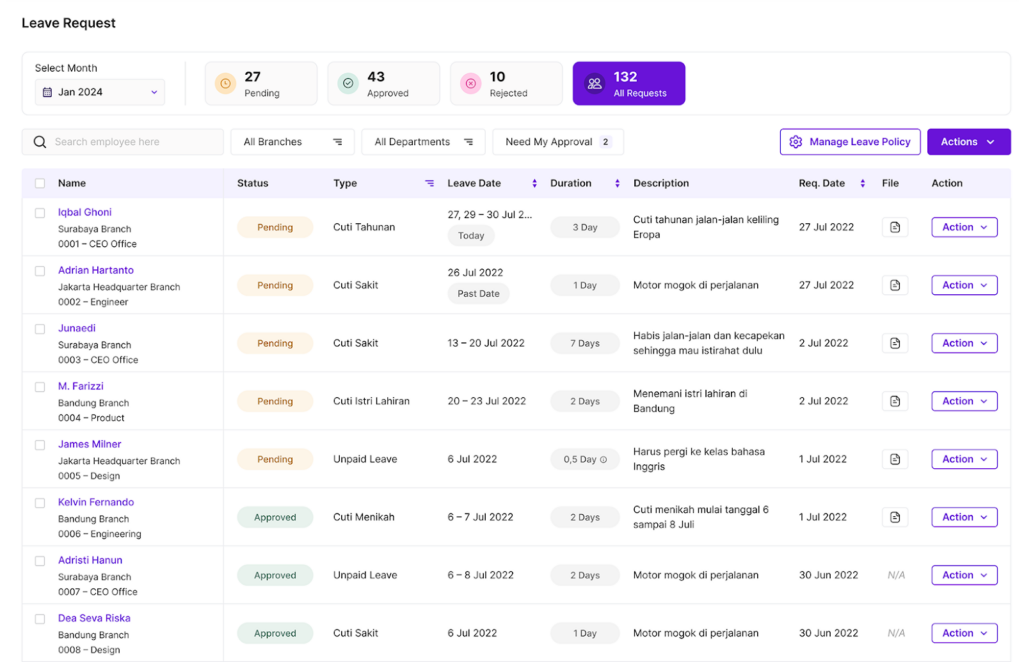Open Dea Seva Riska's employee profile link

94,618
